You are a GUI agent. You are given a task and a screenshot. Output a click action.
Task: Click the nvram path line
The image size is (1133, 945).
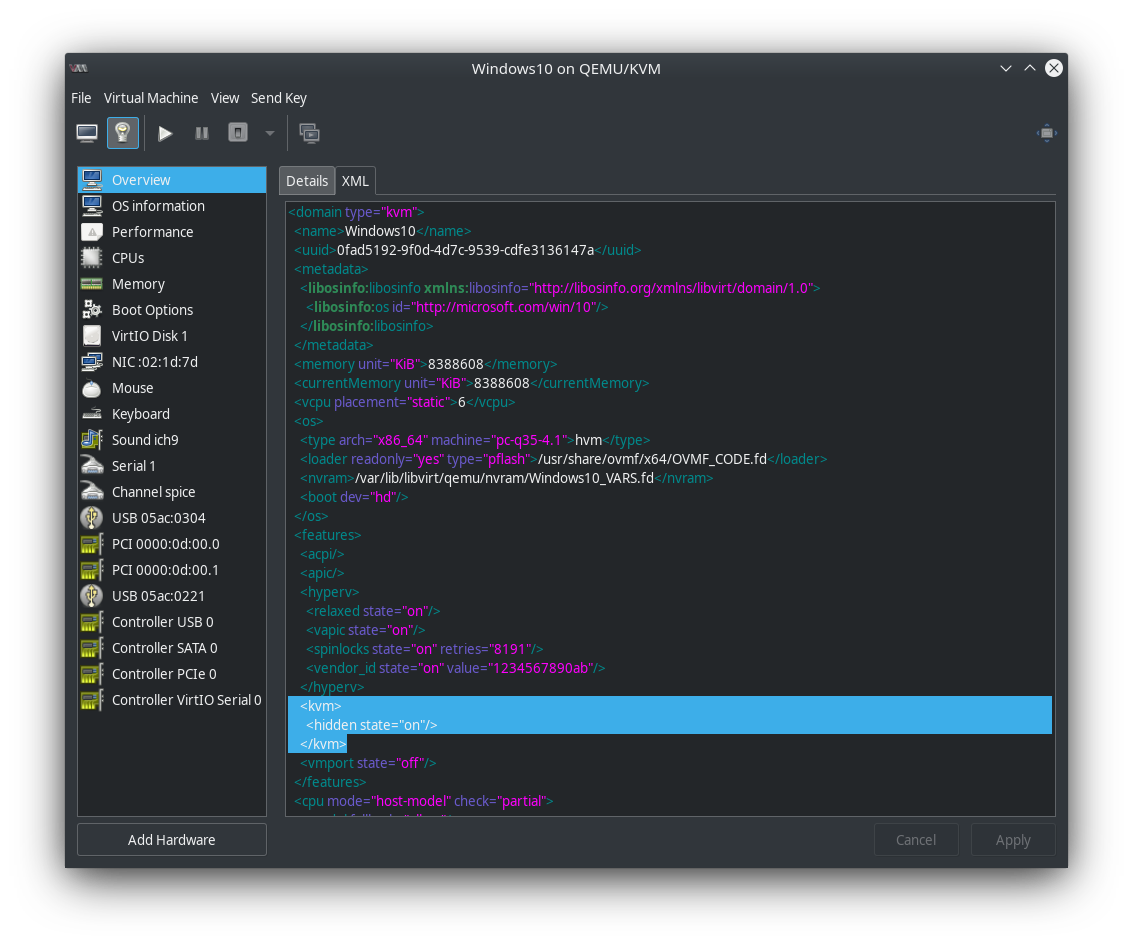(x=507, y=478)
